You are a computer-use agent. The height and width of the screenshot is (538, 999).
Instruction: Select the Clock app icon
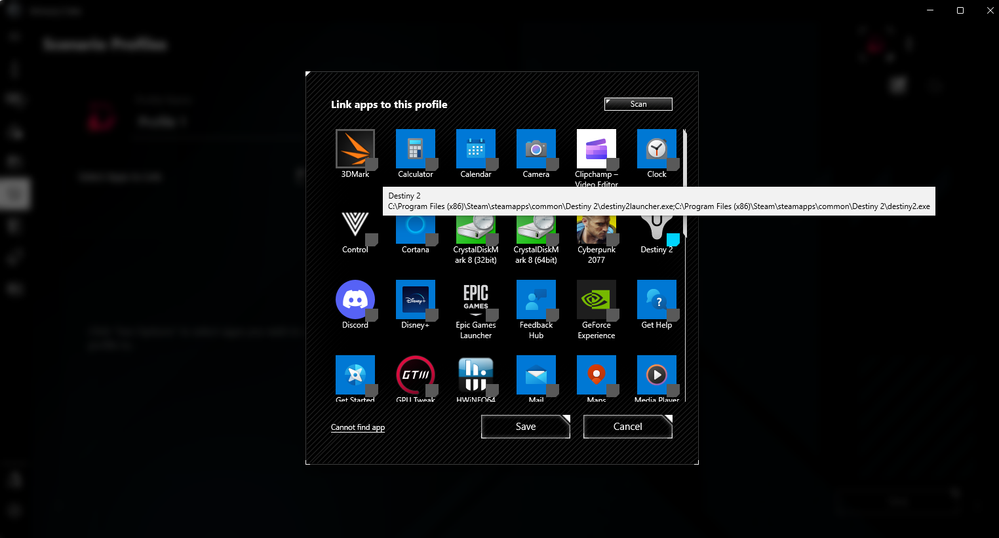(656, 149)
